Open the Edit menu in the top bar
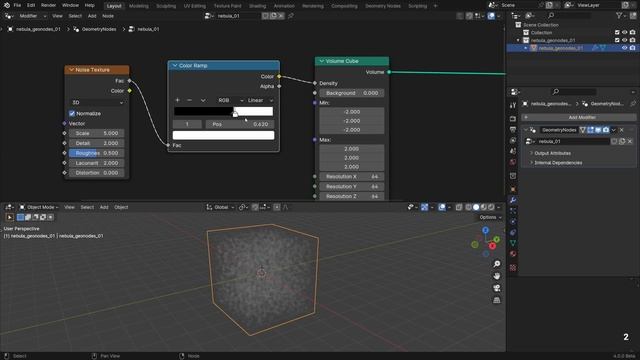 click(x=31, y=5)
